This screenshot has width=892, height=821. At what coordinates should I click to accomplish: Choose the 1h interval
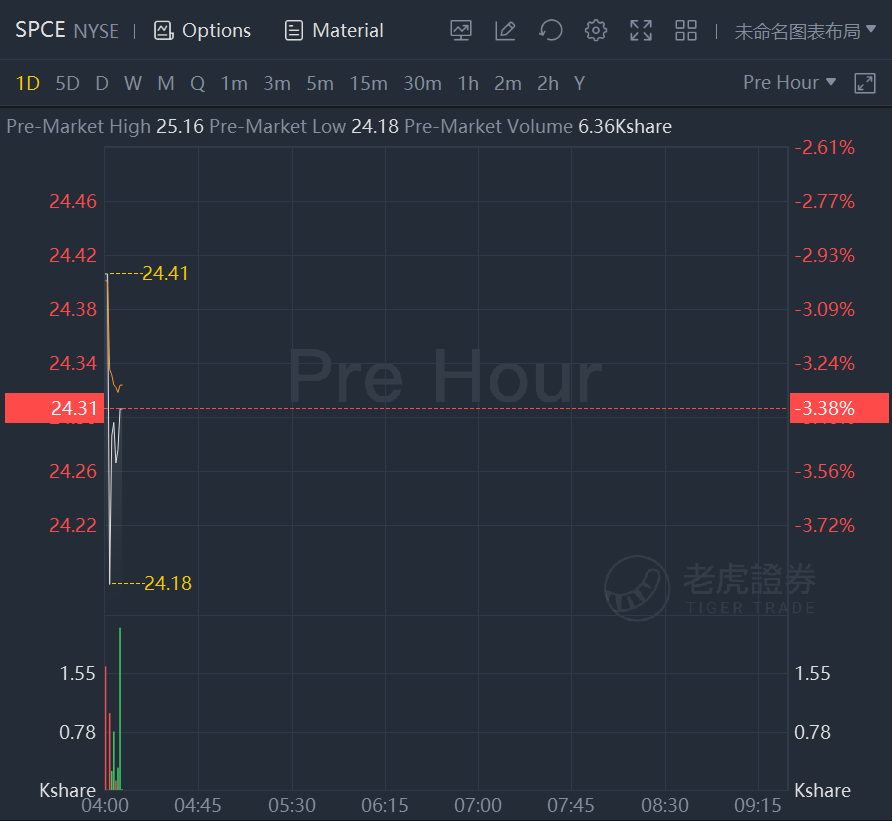tap(468, 84)
